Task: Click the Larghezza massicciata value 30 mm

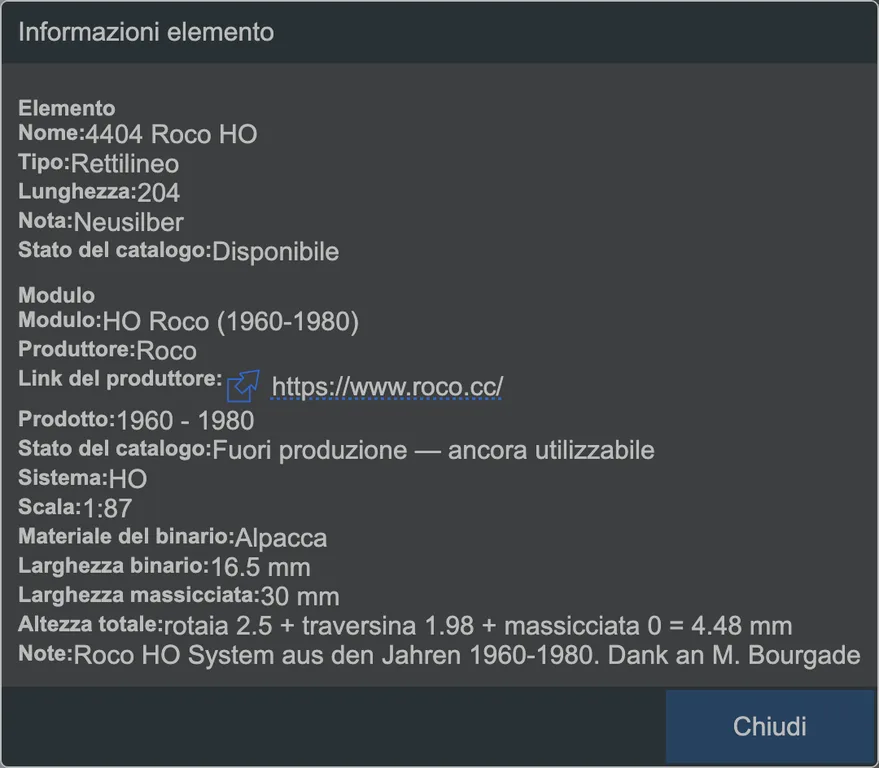Action: pos(300,596)
